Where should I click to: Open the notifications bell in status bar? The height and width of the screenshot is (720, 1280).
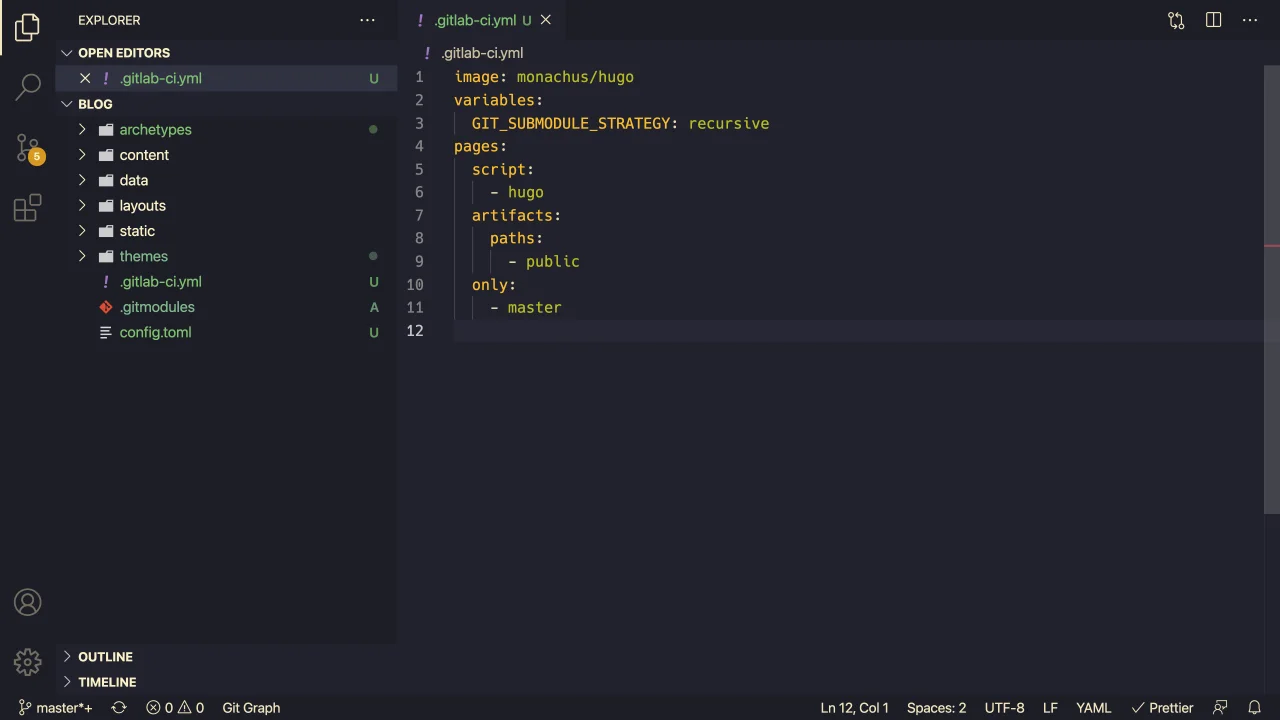(x=1254, y=708)
